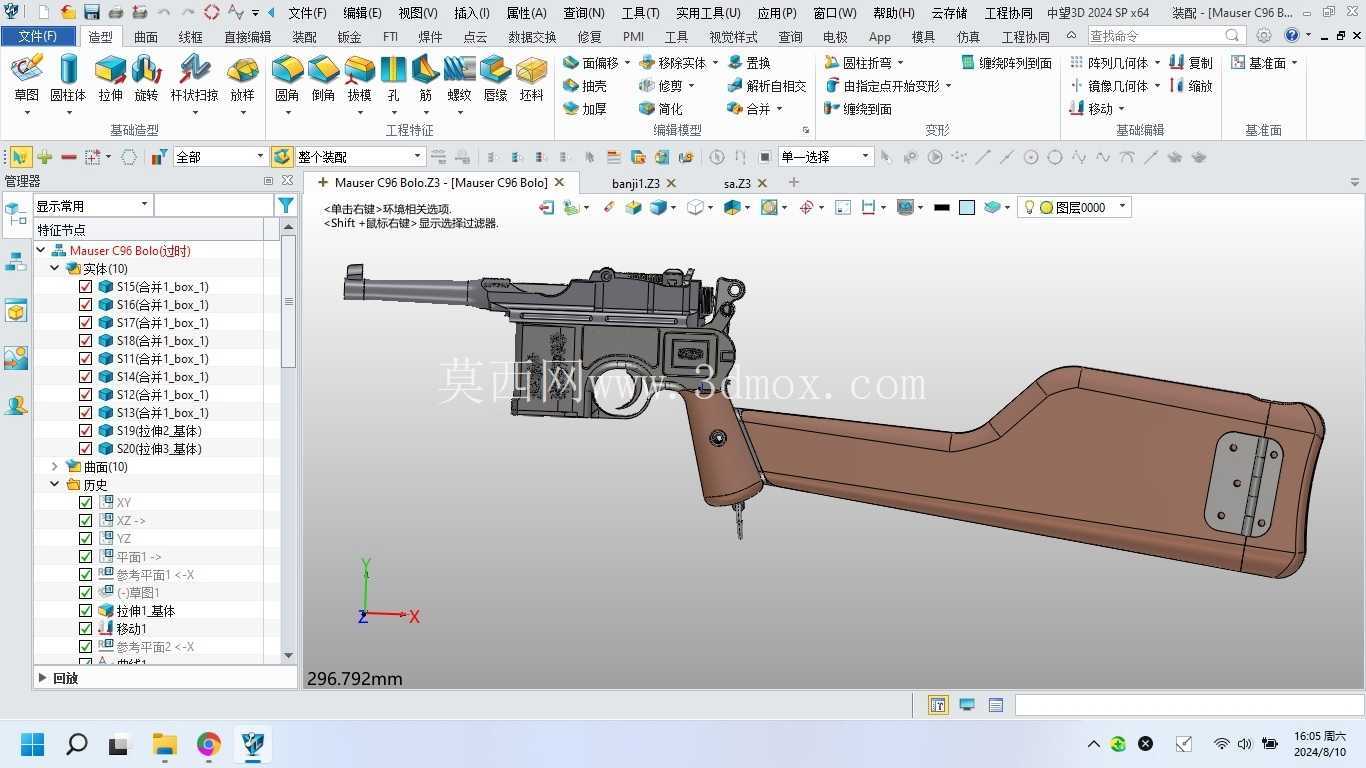Click the 解析自相交 button

tap(767, 86)
